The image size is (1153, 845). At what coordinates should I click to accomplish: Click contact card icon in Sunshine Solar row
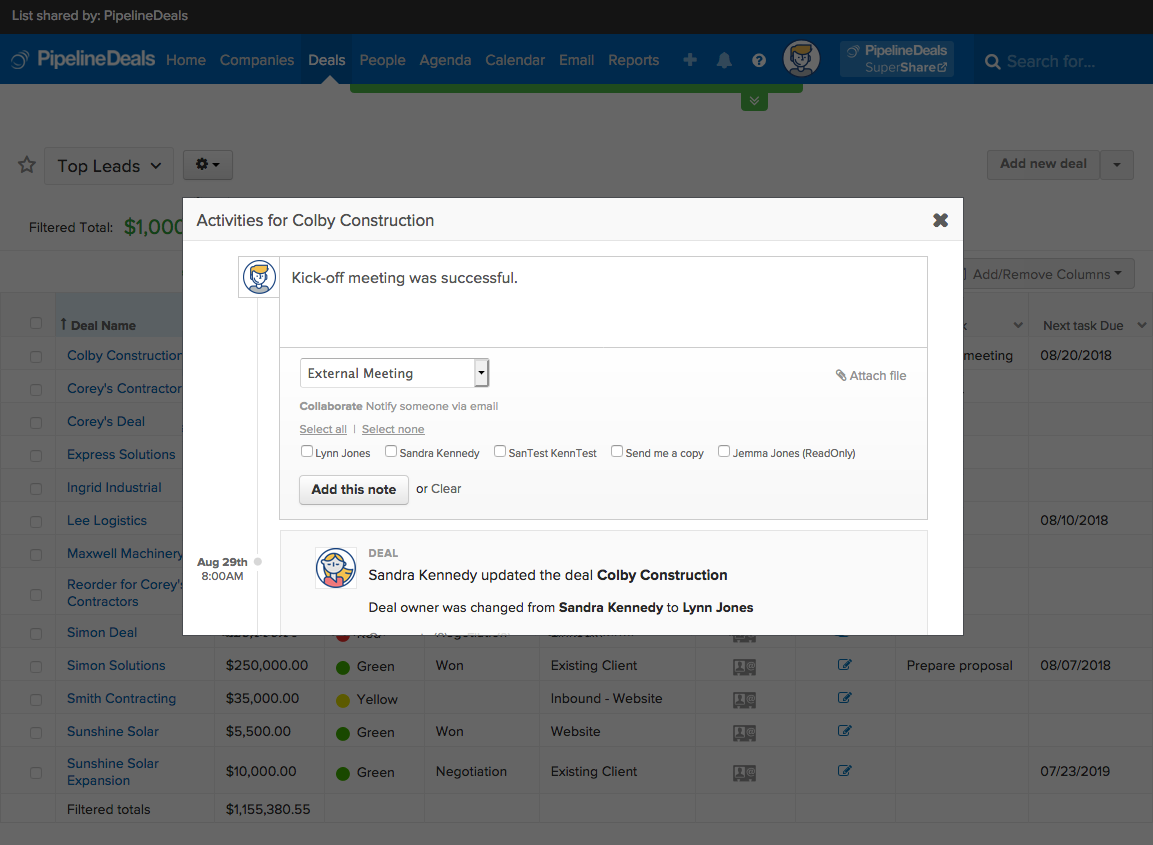(744, 733)
